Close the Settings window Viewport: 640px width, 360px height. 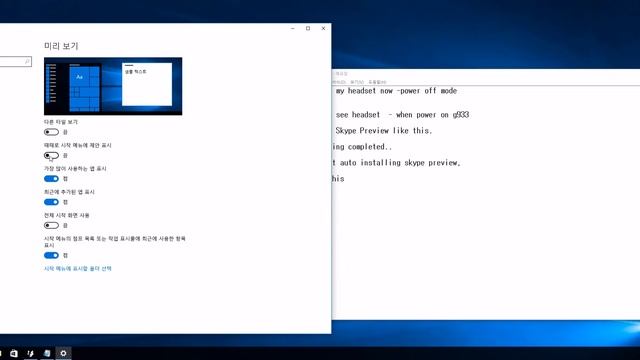(x=323, y=29)
